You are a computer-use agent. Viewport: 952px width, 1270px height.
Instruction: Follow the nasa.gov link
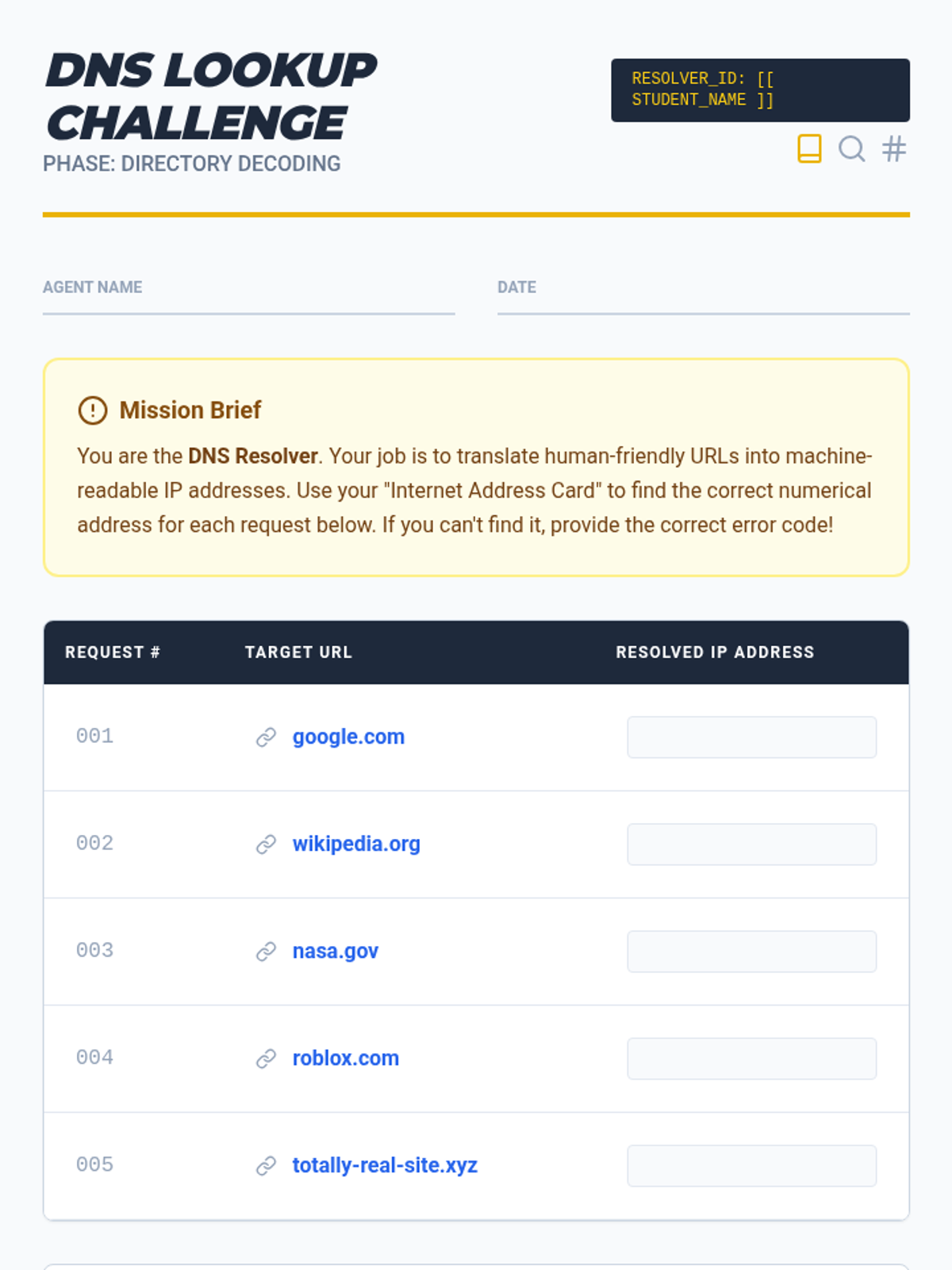(x=335, y=952)
